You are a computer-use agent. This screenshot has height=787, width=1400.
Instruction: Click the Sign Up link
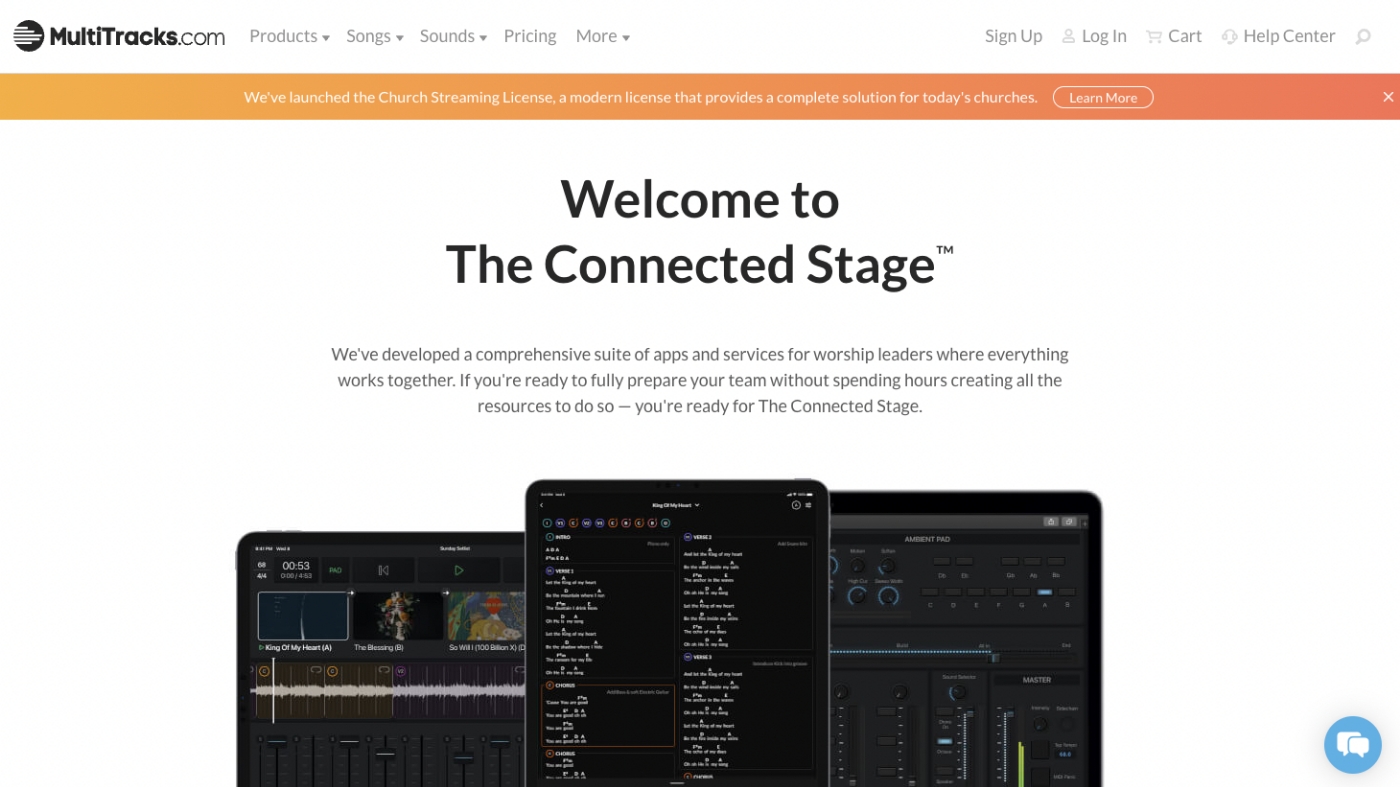tap(1013, 36)
